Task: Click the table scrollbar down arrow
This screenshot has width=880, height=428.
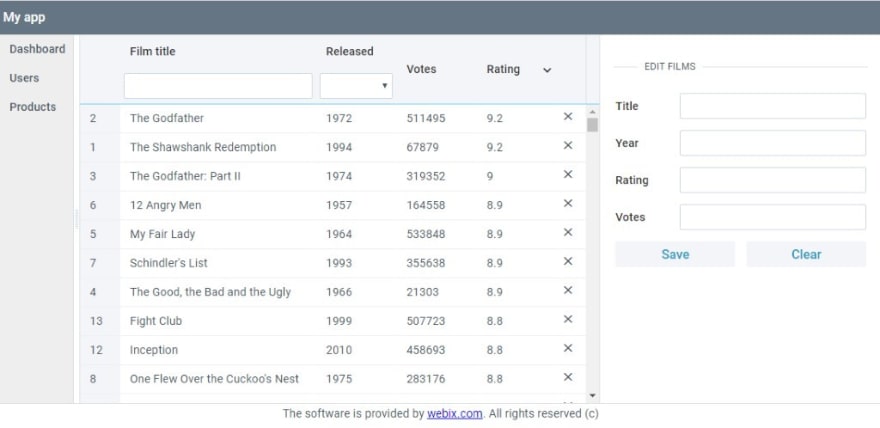Action: (592, 396)
